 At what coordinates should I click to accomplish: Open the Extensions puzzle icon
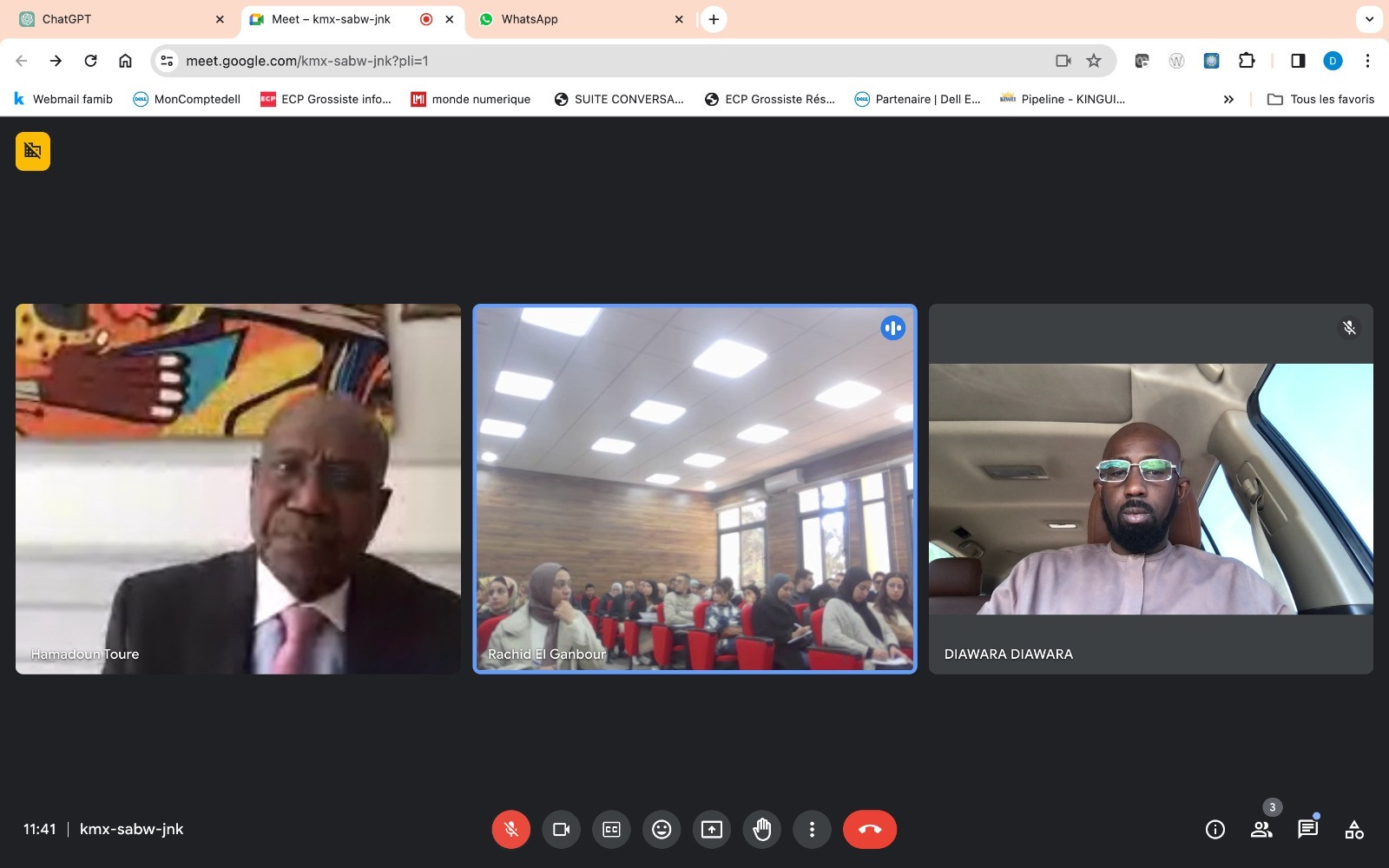point(1247,61)
